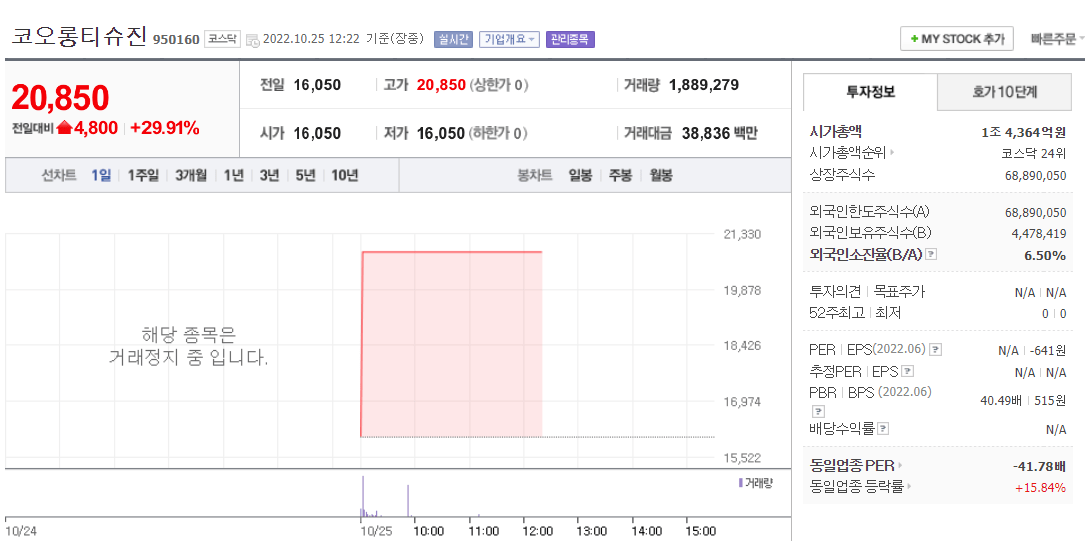Screen dimensions: 1086x541
Task: Click the stock code 950160
Action: [175, 39]
